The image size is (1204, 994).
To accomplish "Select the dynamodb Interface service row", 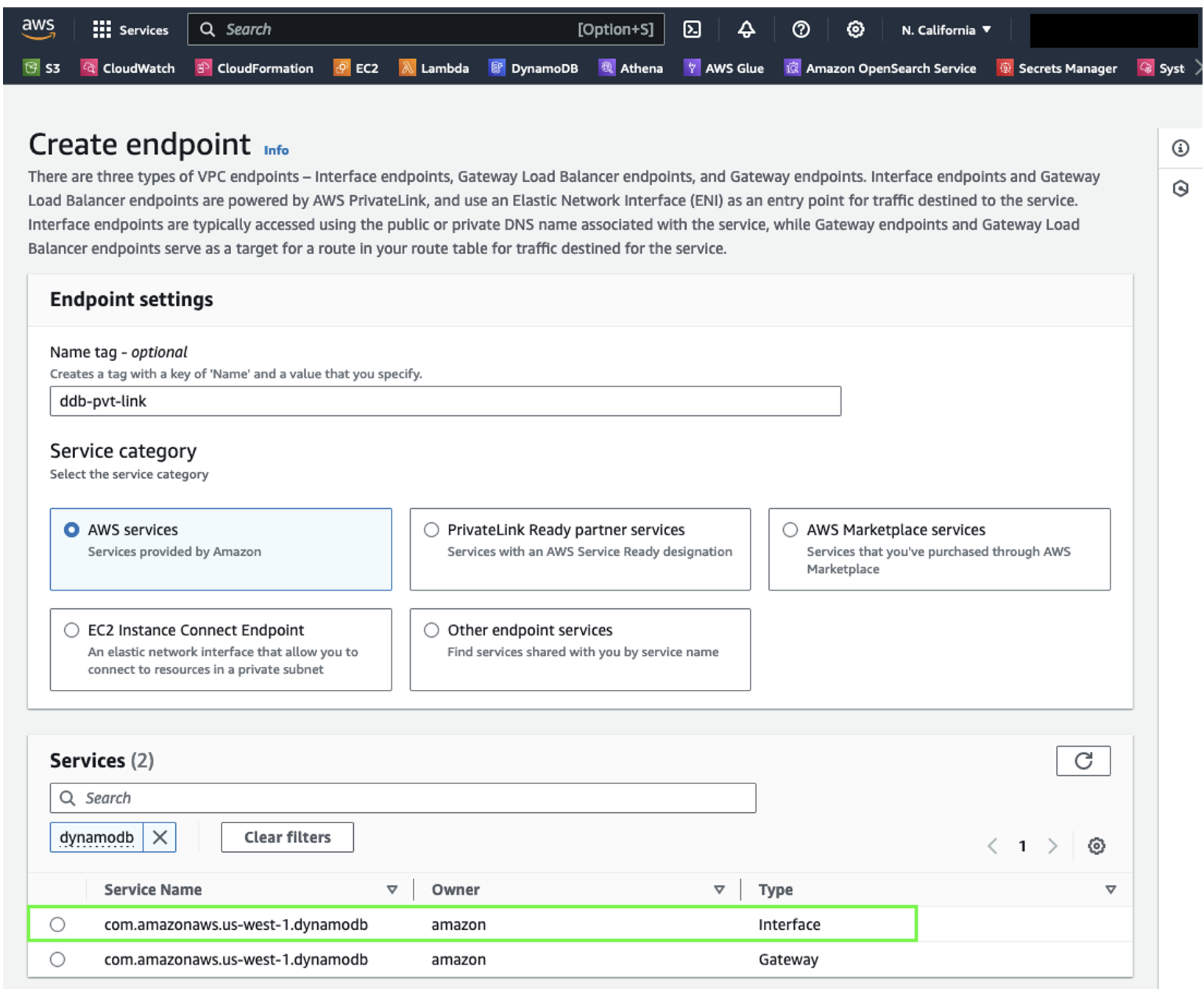I will click(57, 925).
